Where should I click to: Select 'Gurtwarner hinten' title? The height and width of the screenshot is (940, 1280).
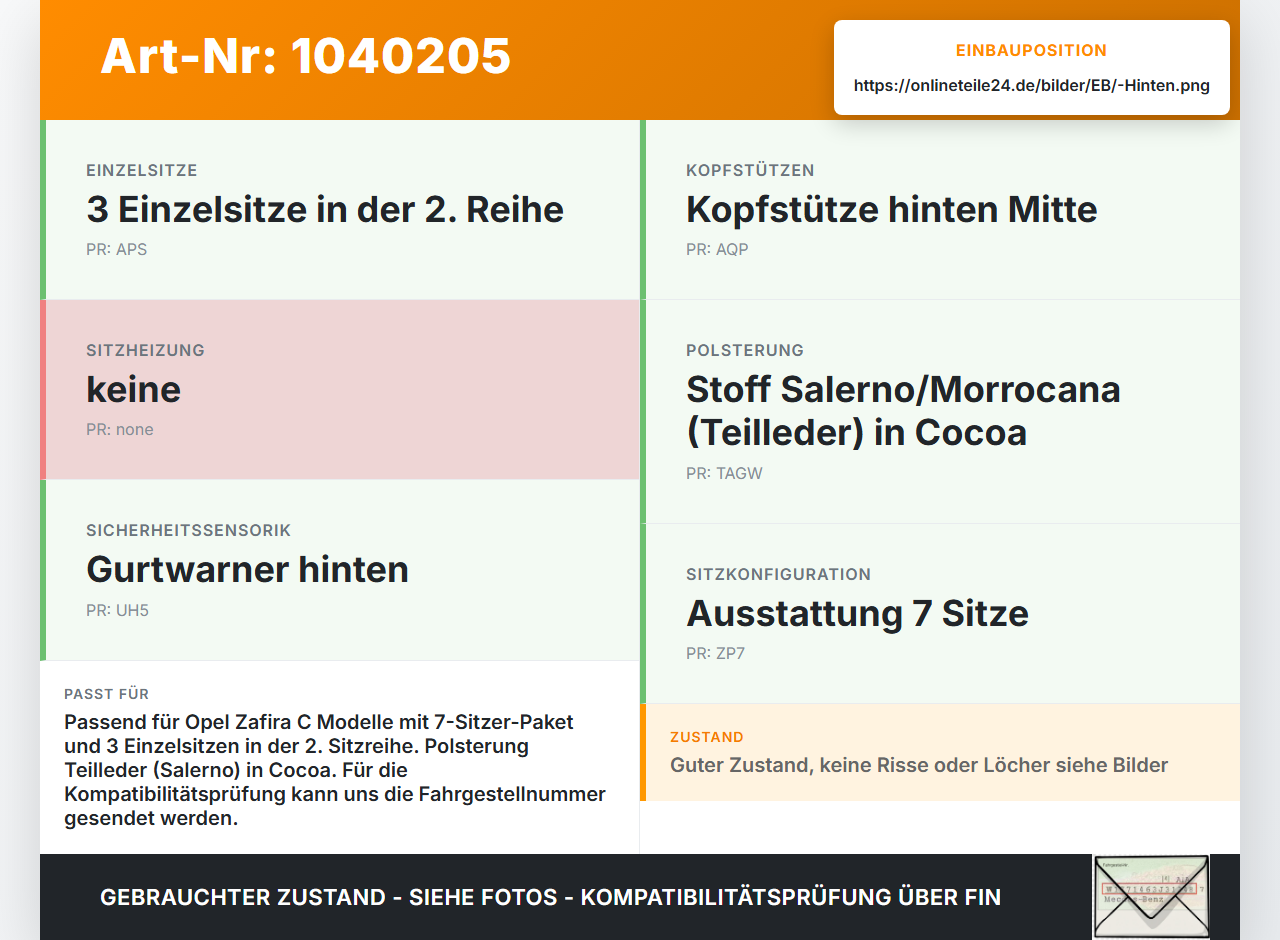pyautogui.click(x=248, y=569)
